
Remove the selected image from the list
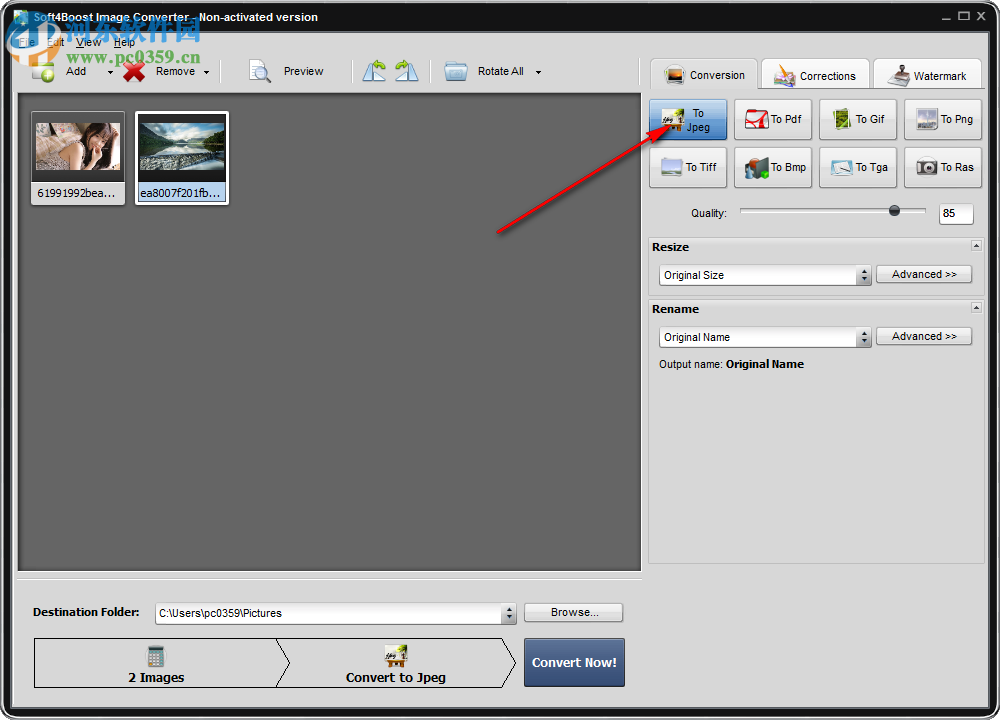pyautogui.click(x=165, y=71)
